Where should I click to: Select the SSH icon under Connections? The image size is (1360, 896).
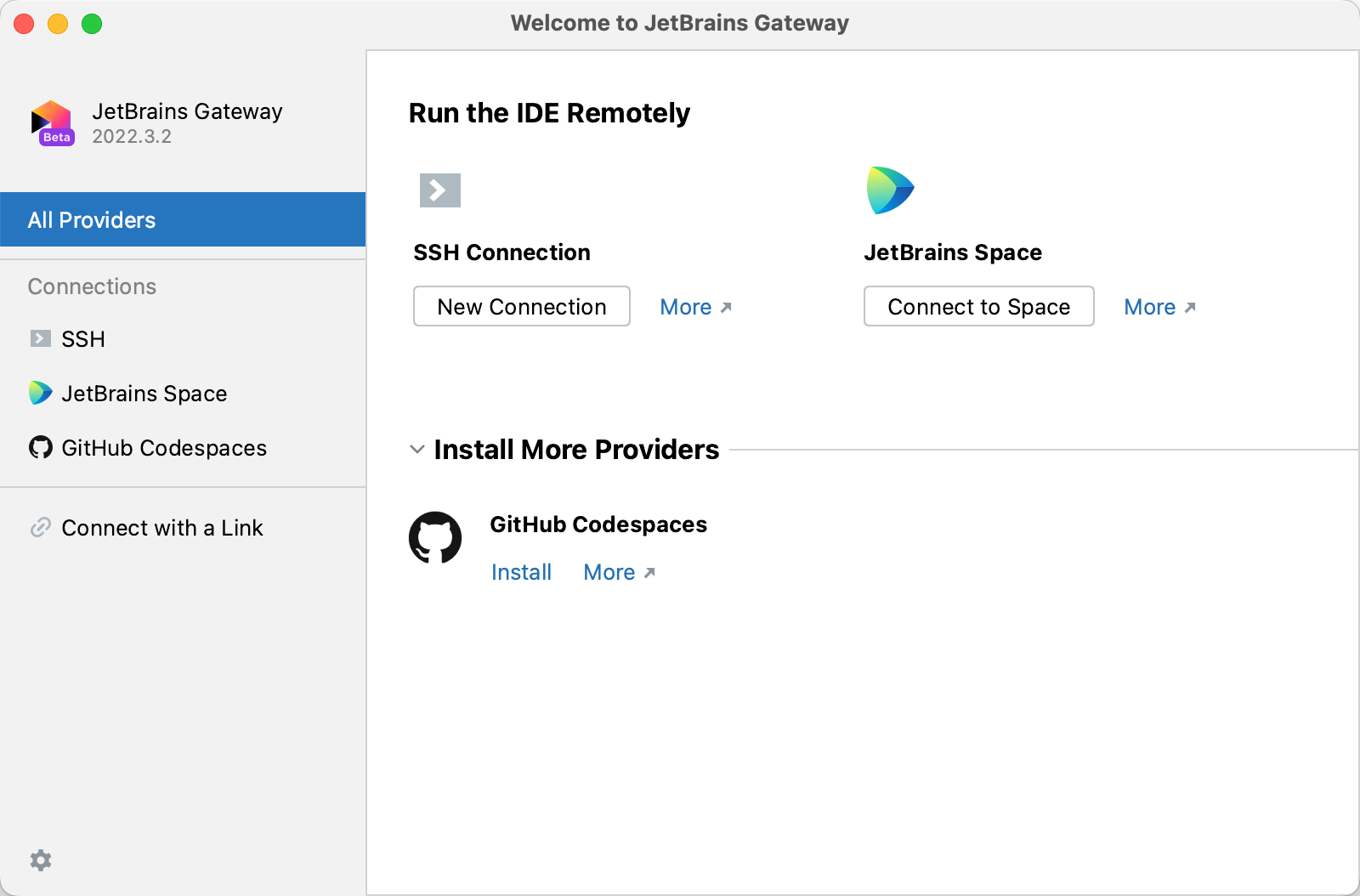click(x=39, y=338)
